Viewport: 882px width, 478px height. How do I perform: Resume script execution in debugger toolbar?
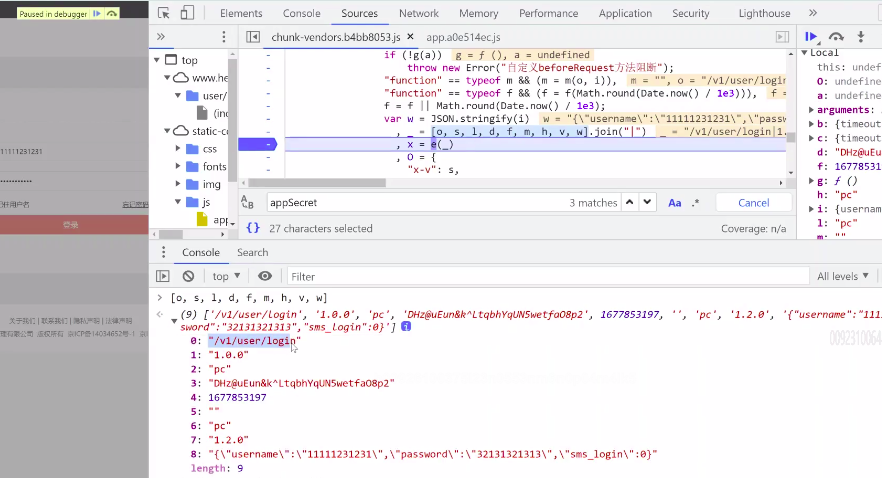(x=811, y=37)
